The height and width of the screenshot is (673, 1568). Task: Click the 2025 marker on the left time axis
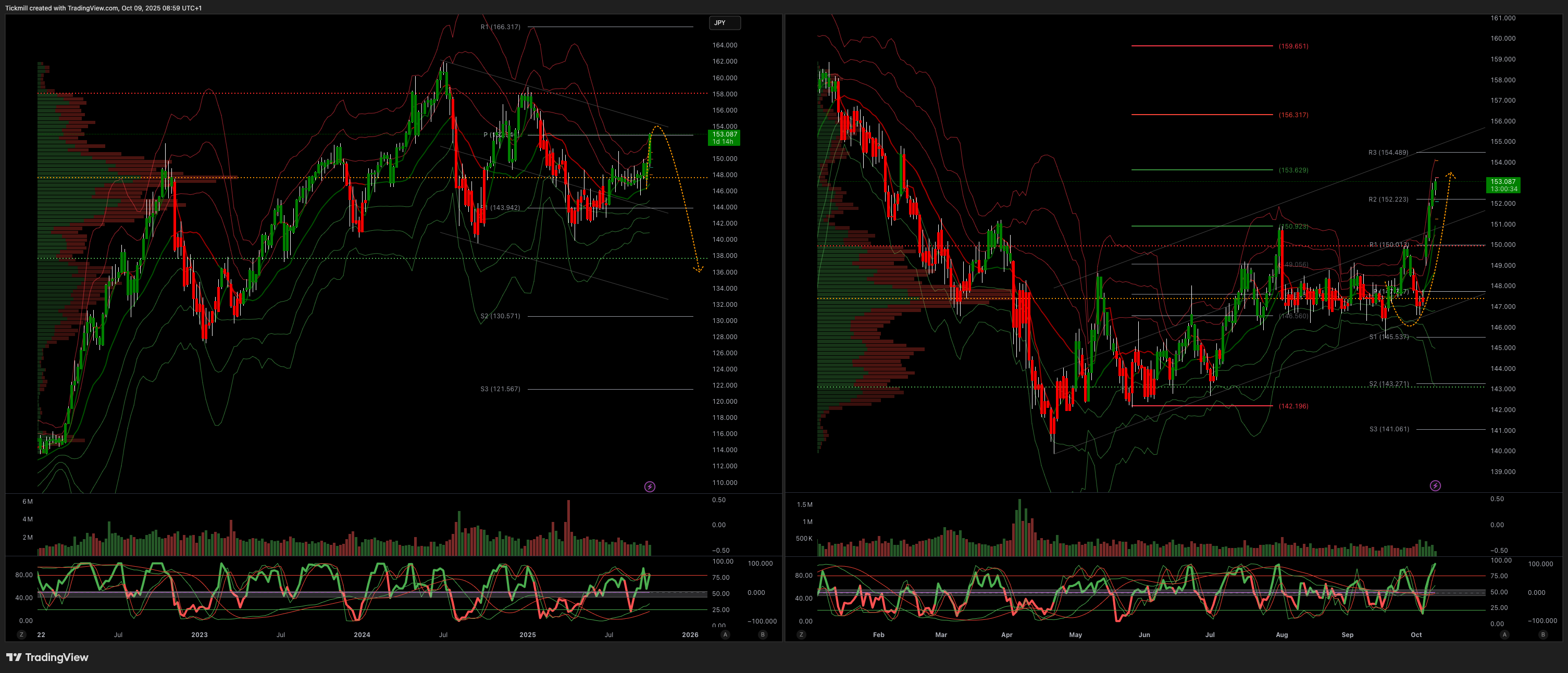click(x=527, y=634)
